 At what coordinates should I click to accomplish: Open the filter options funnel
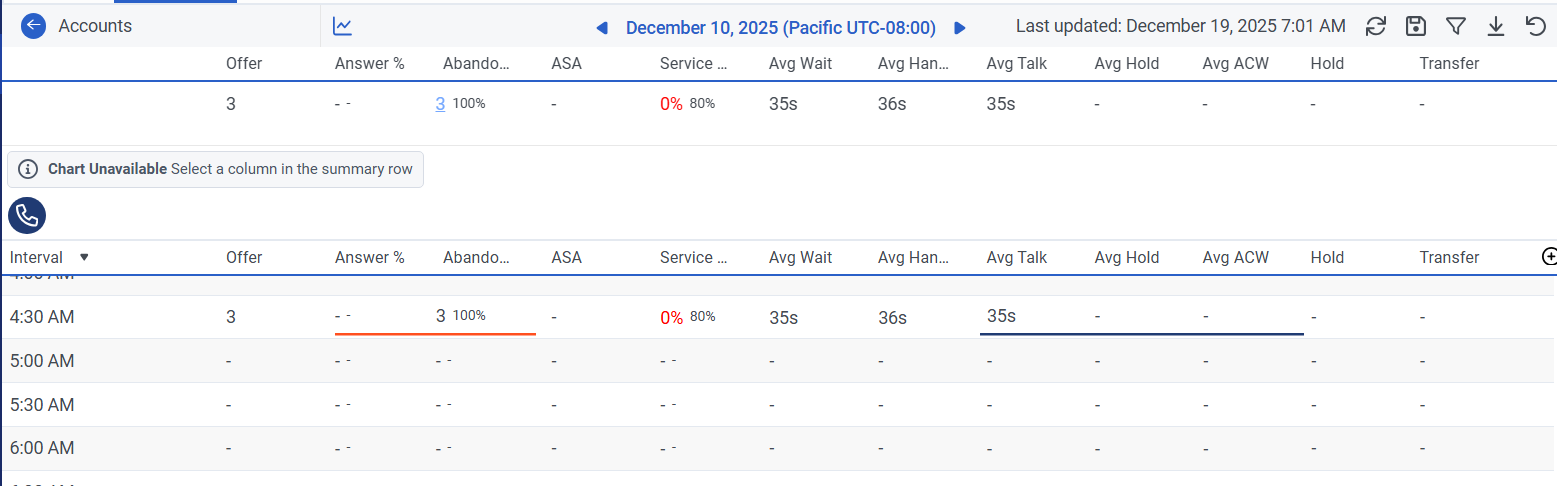(x=1456, y=26)
